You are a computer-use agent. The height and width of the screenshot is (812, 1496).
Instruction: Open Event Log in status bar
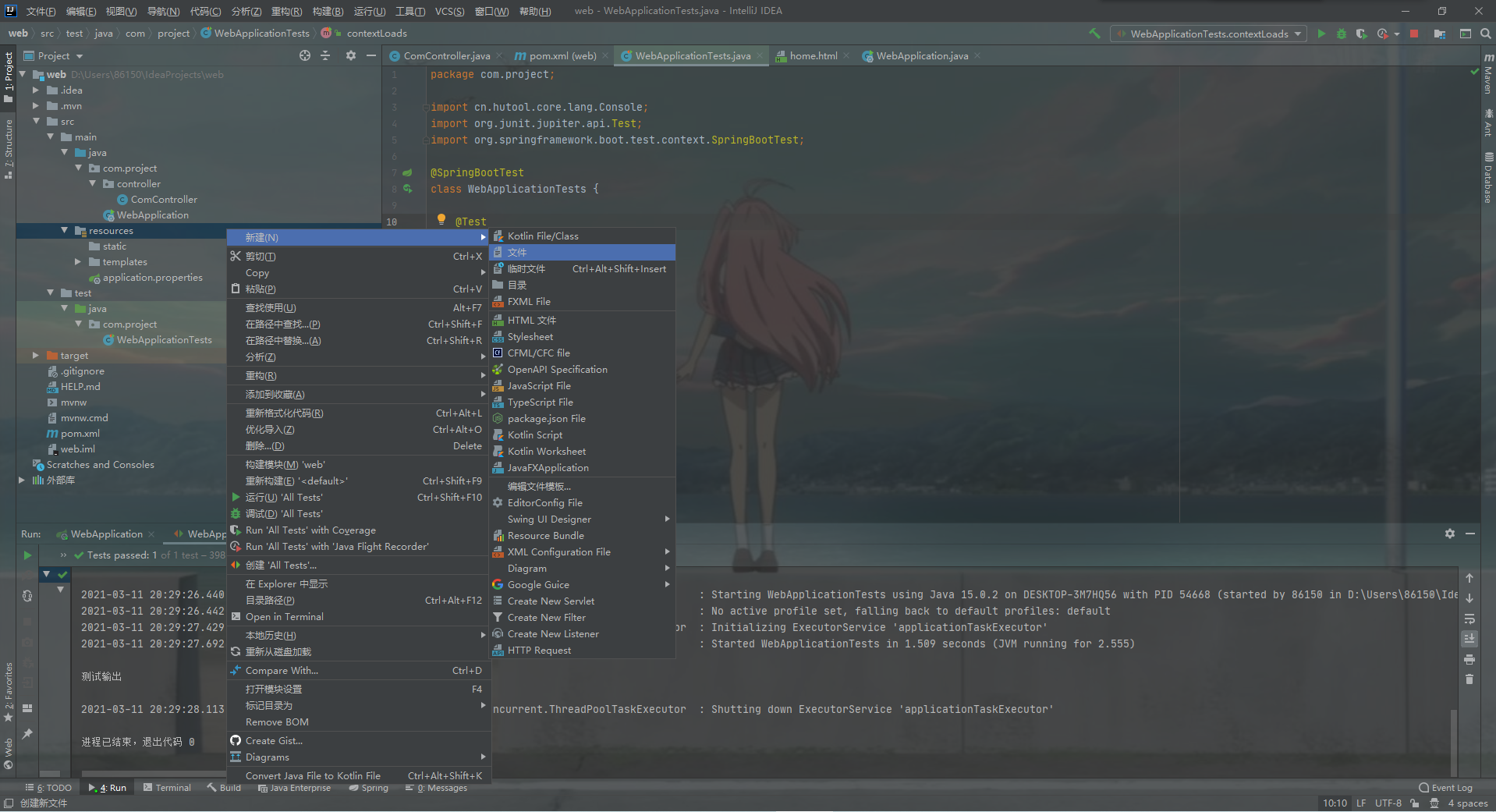pos(1445,788)
